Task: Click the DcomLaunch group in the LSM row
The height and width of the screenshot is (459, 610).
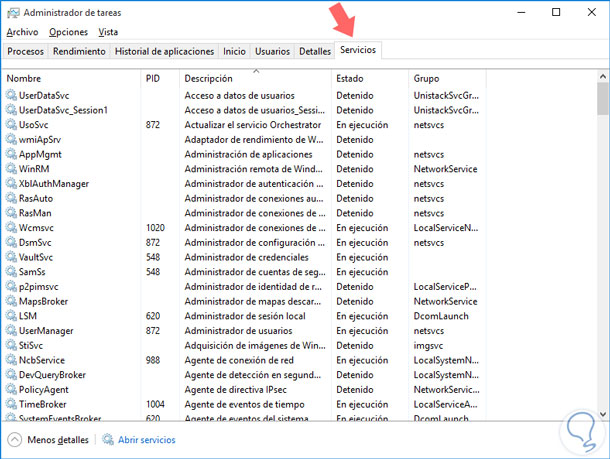Action: [x=441, y=315]
